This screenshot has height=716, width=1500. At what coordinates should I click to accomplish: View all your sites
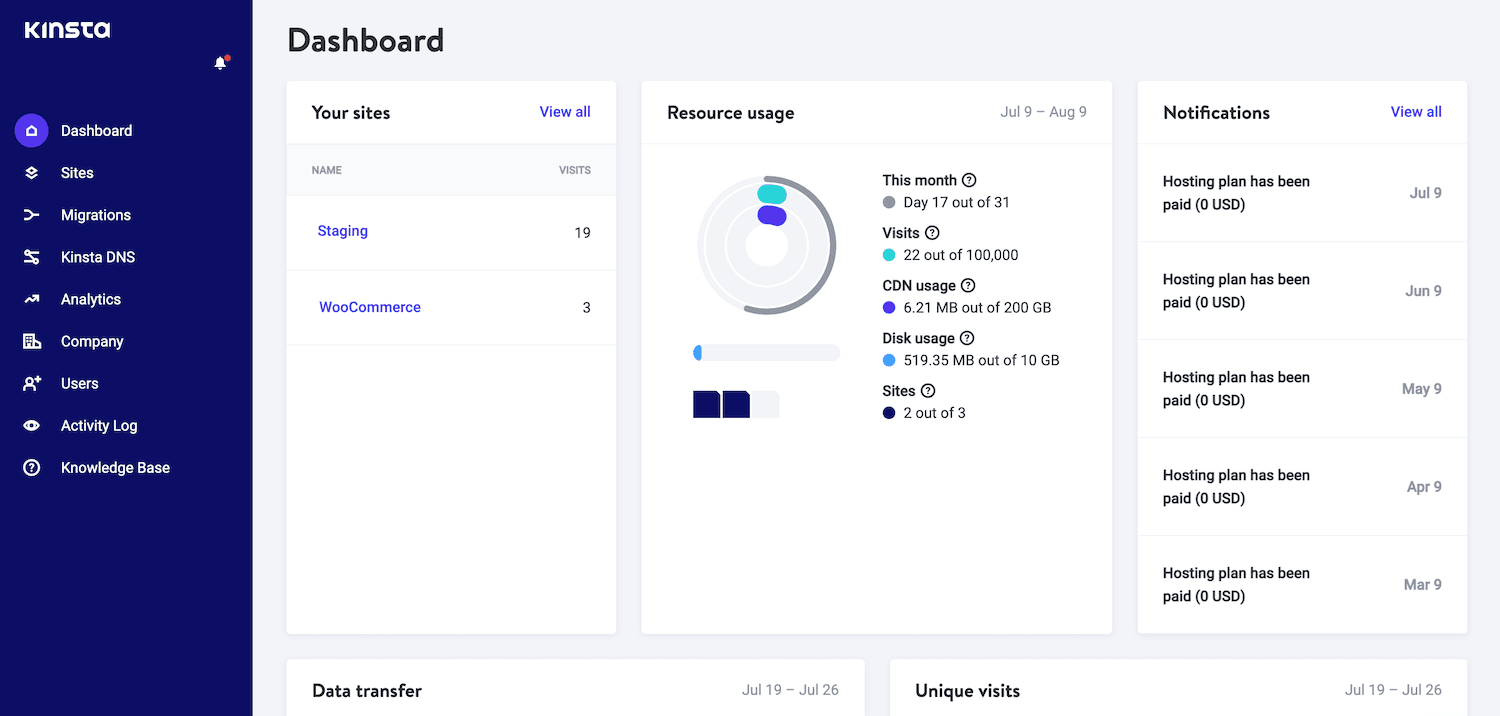pos(564,111)
